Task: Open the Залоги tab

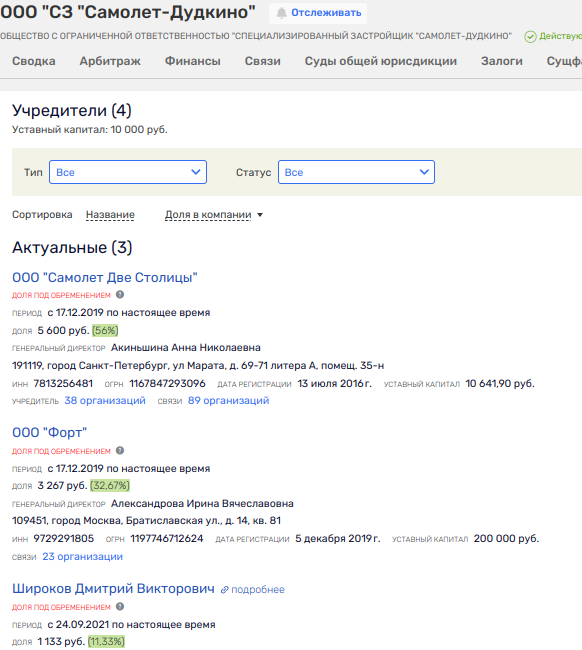Action: (502, 61)
